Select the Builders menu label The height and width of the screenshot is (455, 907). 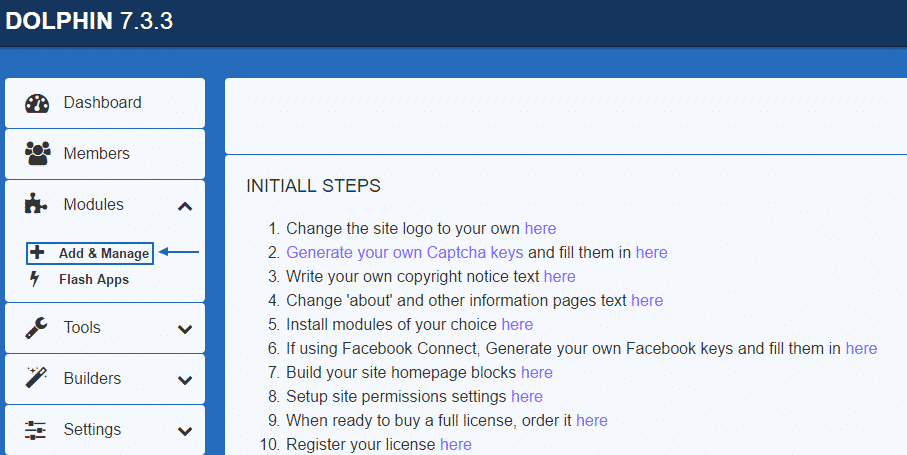93,378
